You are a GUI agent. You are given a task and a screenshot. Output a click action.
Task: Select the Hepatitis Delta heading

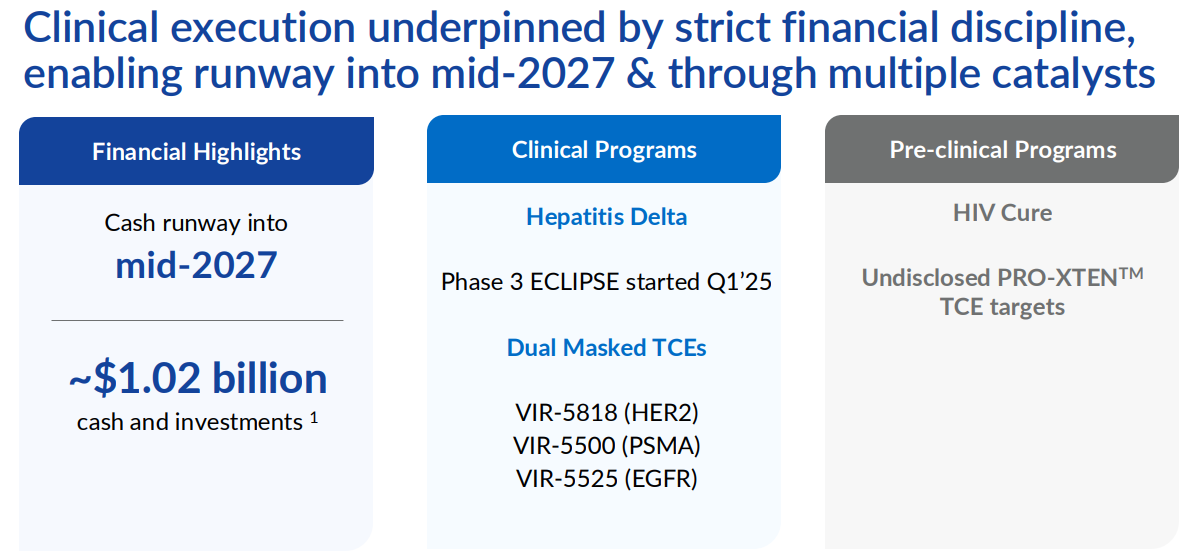pyautogui.click(x=606, y=216)
